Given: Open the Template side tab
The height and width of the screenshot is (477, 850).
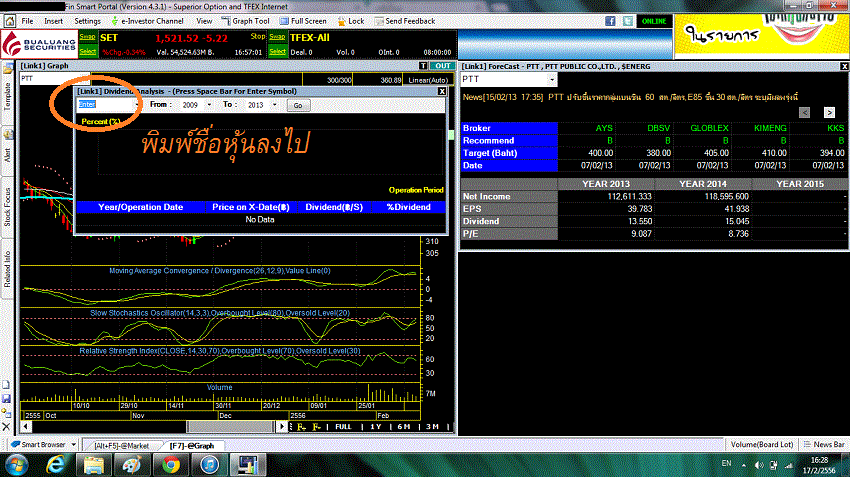Looking at the screenshot, I should (7, 96).
